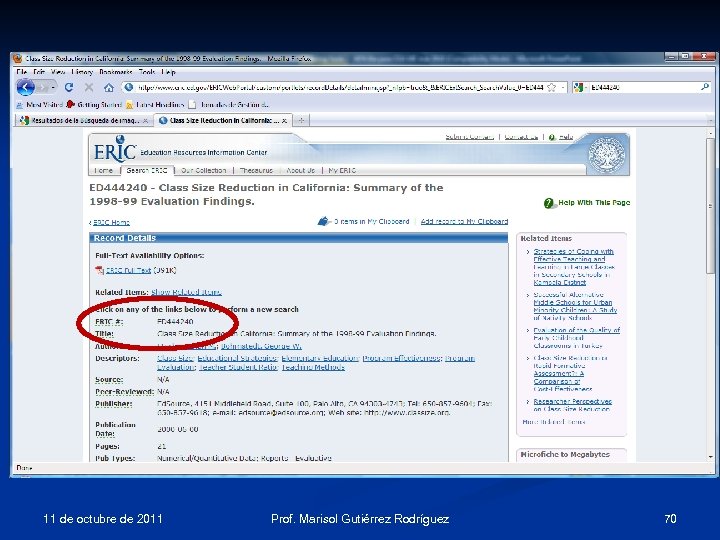
Task: Open the History menu
Action: [83, 72]
